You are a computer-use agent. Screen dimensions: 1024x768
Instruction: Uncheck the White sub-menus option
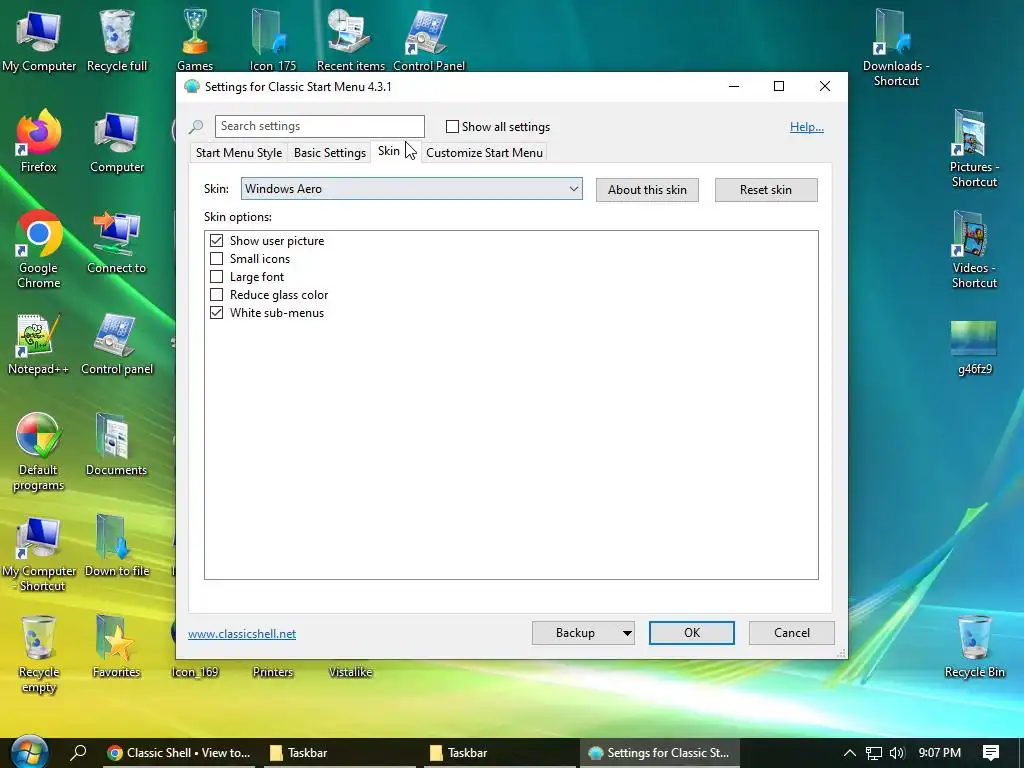tap(216, 313)
